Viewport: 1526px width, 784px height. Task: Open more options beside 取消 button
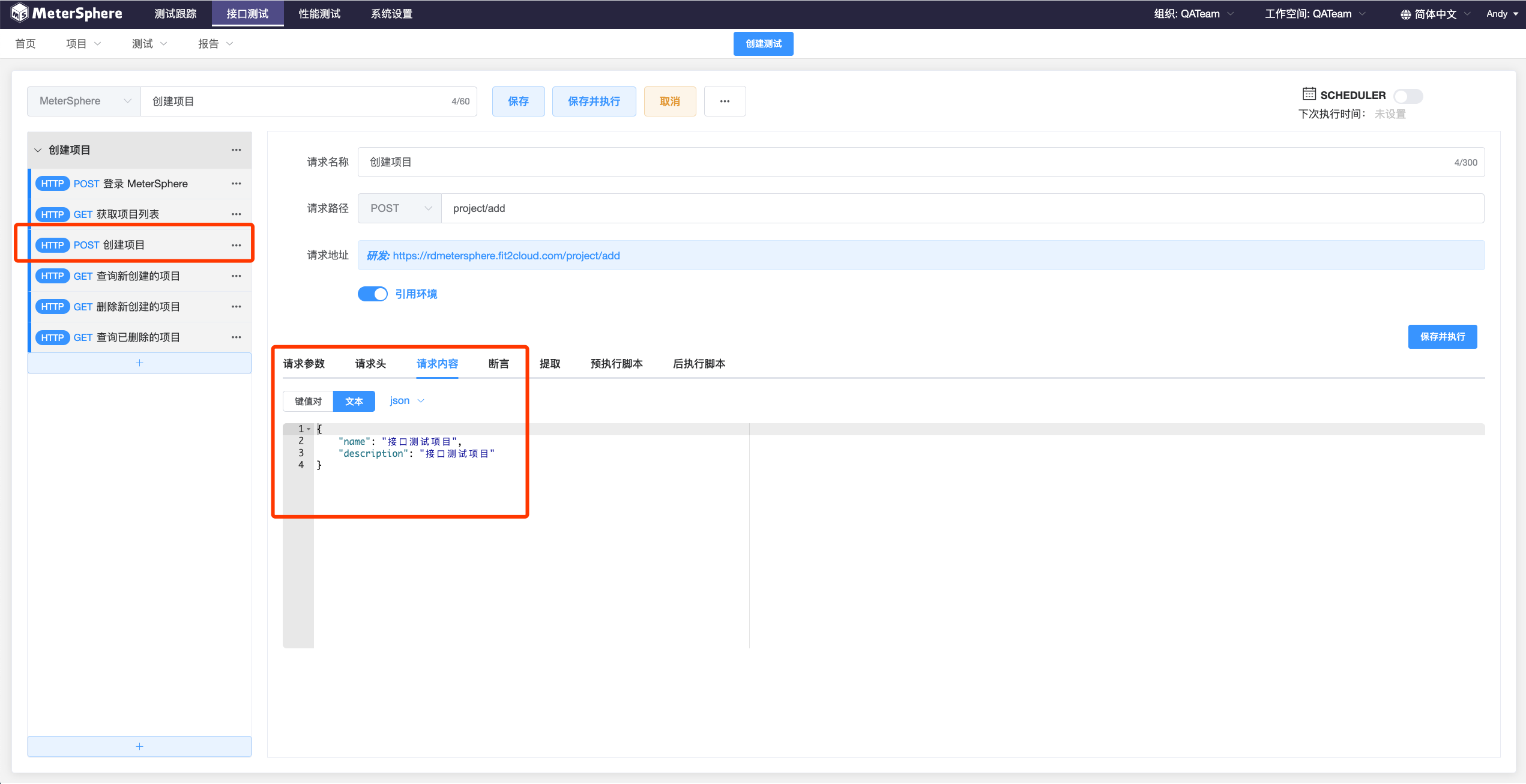tap(725, 101)
